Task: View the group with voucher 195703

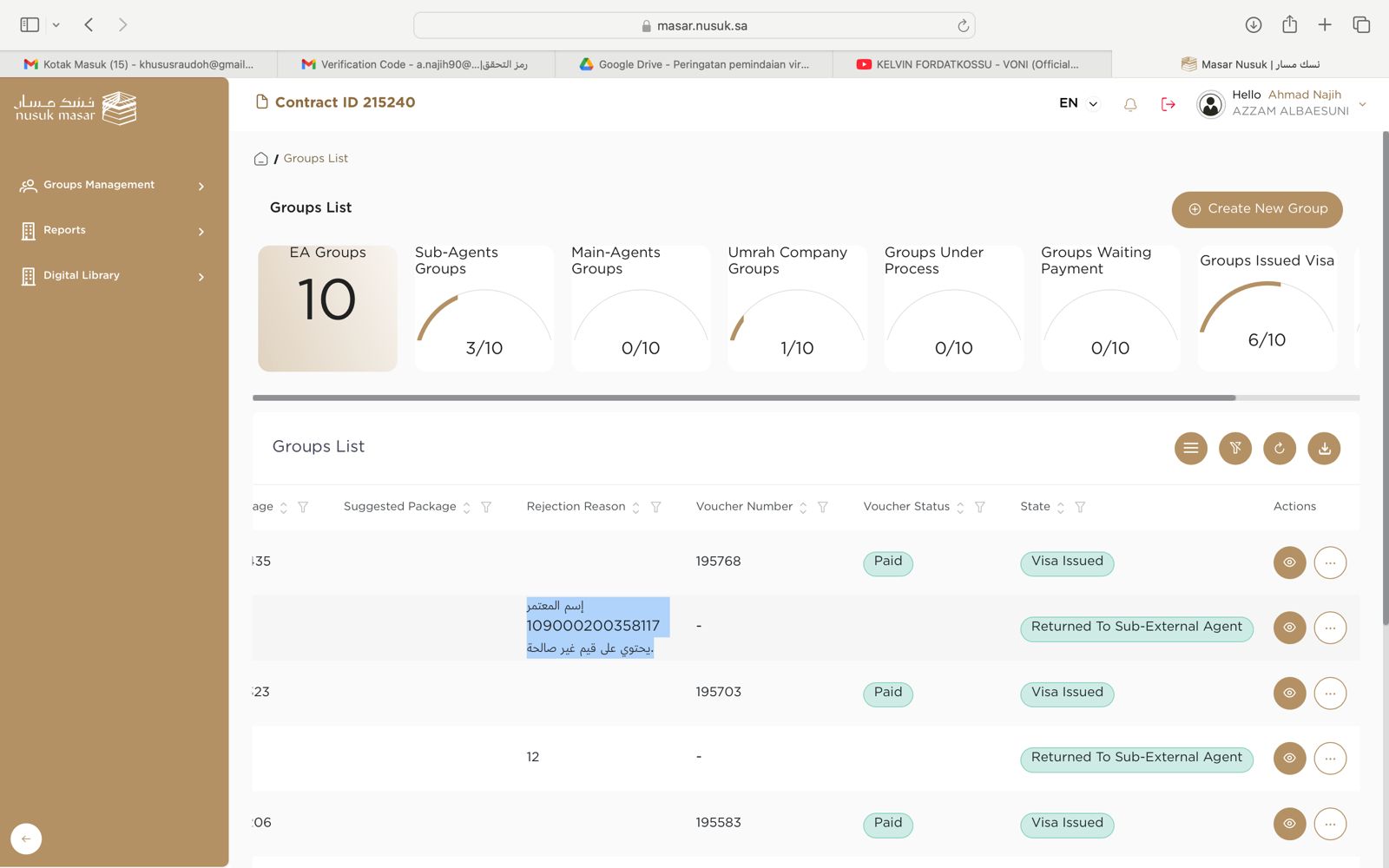Action: pyautogui.click(x=1289, y=694)
